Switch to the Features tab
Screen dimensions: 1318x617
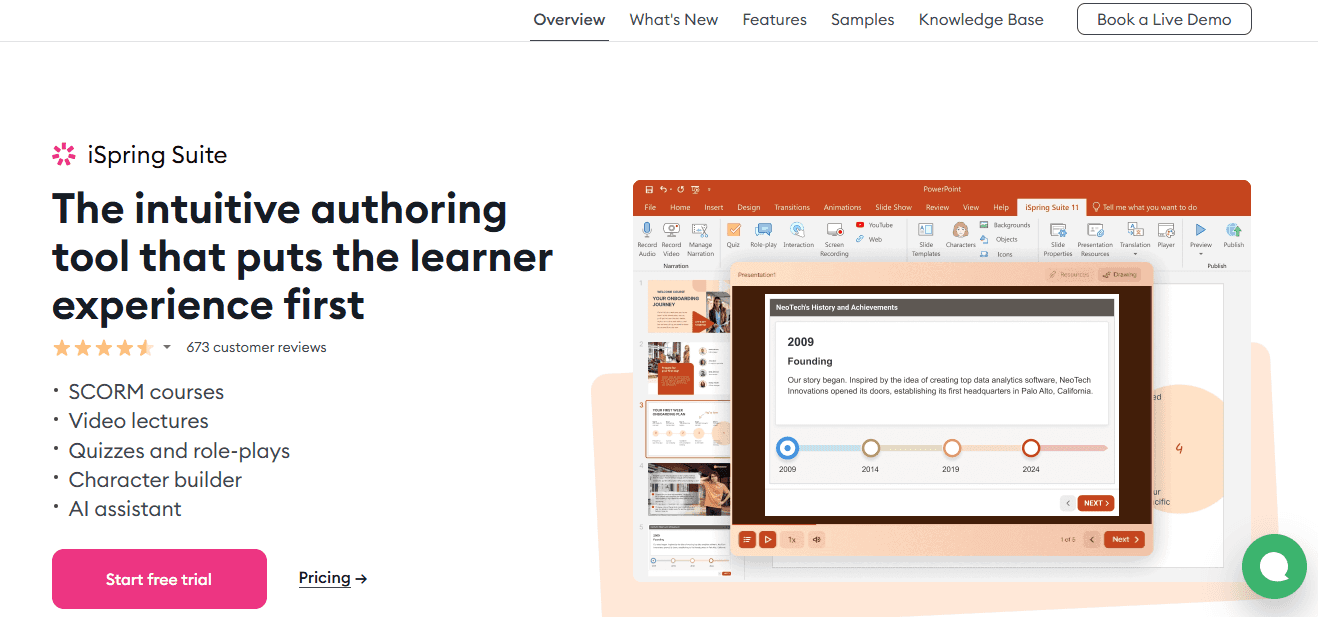[775, 20]
